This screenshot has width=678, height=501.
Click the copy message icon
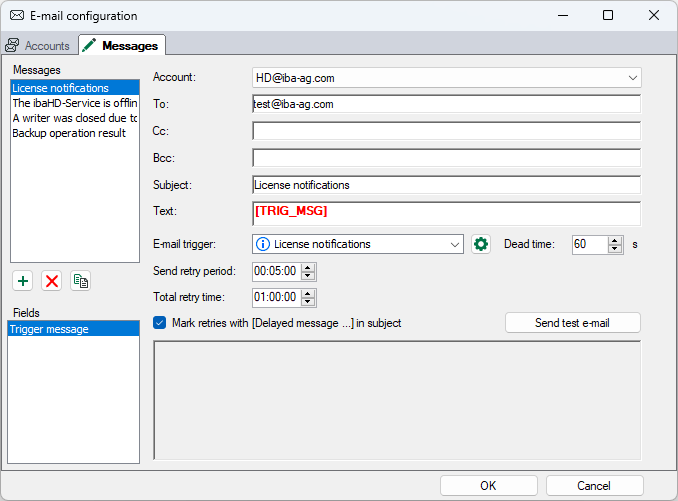(x=81, y=281)
